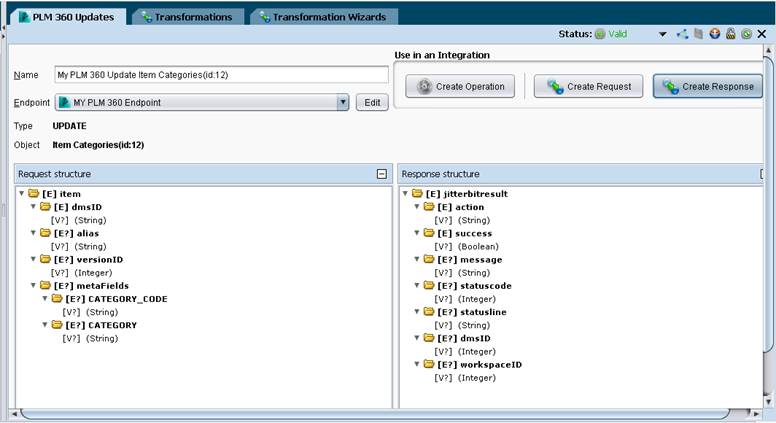
Task: Select the [E?] CATEGORY_CODE tree label
Action: tap(116, 299)
